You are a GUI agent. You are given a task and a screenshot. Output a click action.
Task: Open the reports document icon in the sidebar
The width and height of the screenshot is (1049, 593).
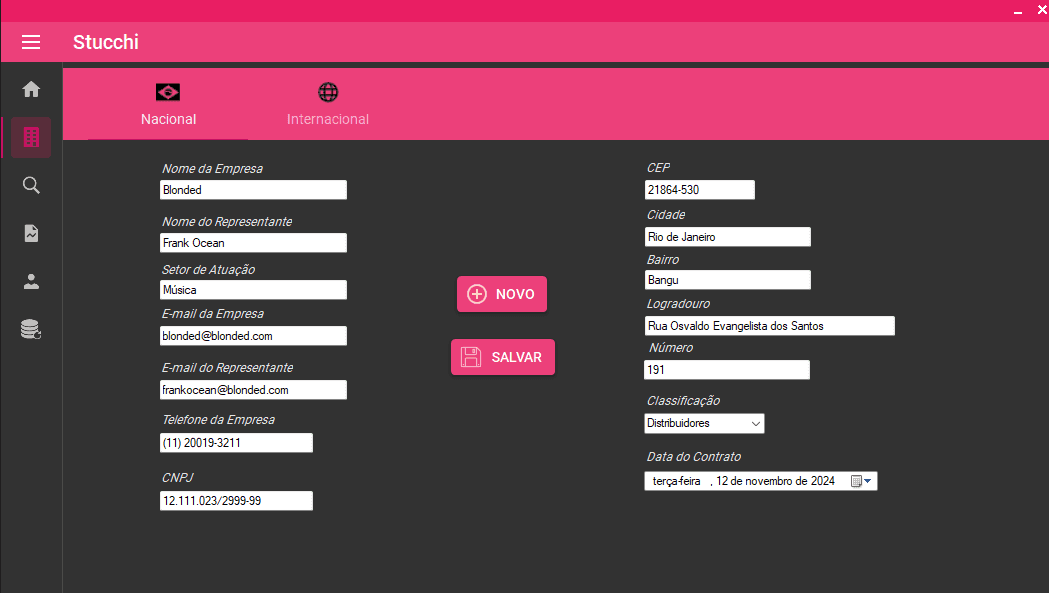click(30, 233)
